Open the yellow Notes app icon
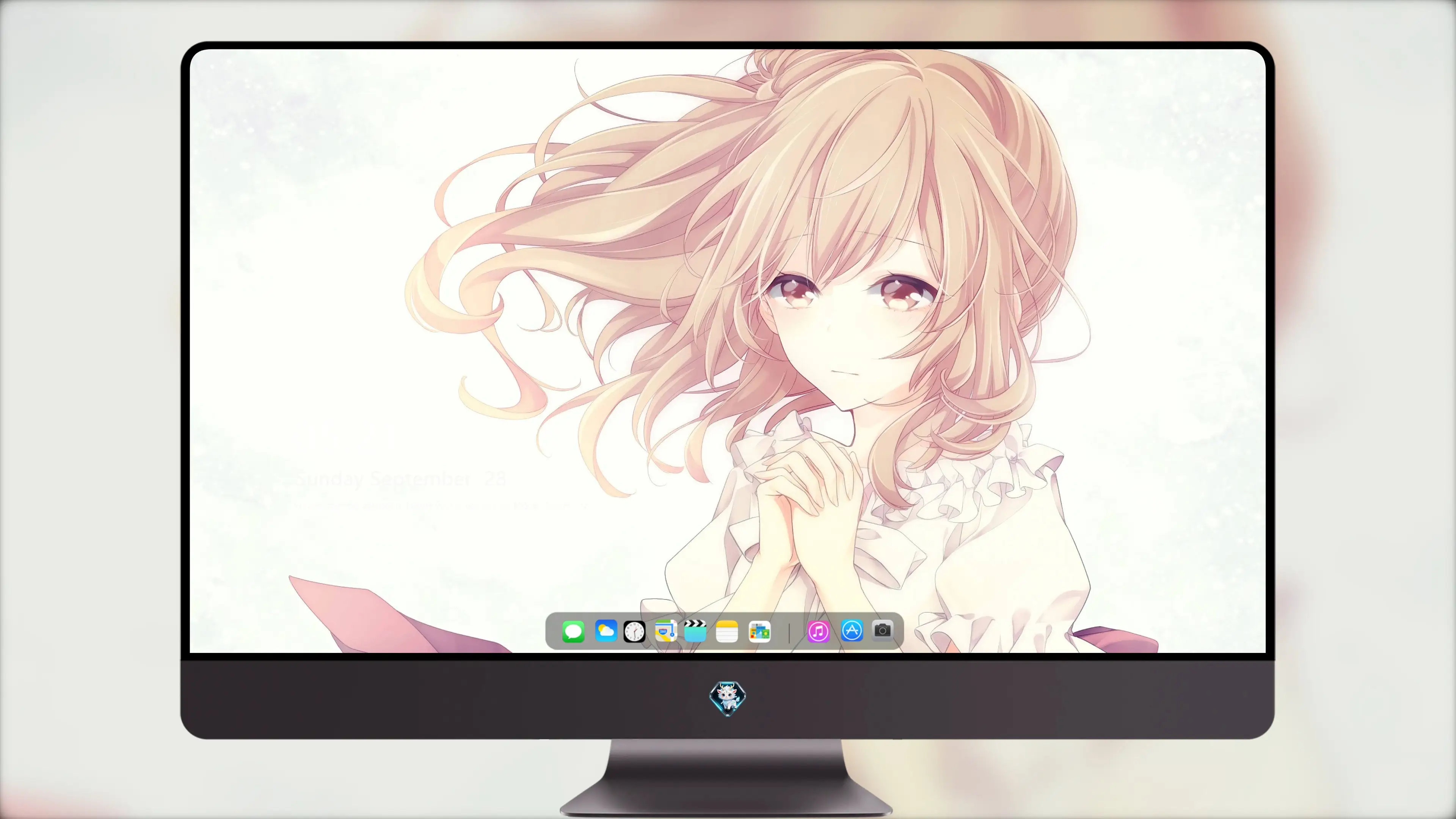The height and width of the screenshot is (819, 1456). pyautogui.click(x=727, y=631)
